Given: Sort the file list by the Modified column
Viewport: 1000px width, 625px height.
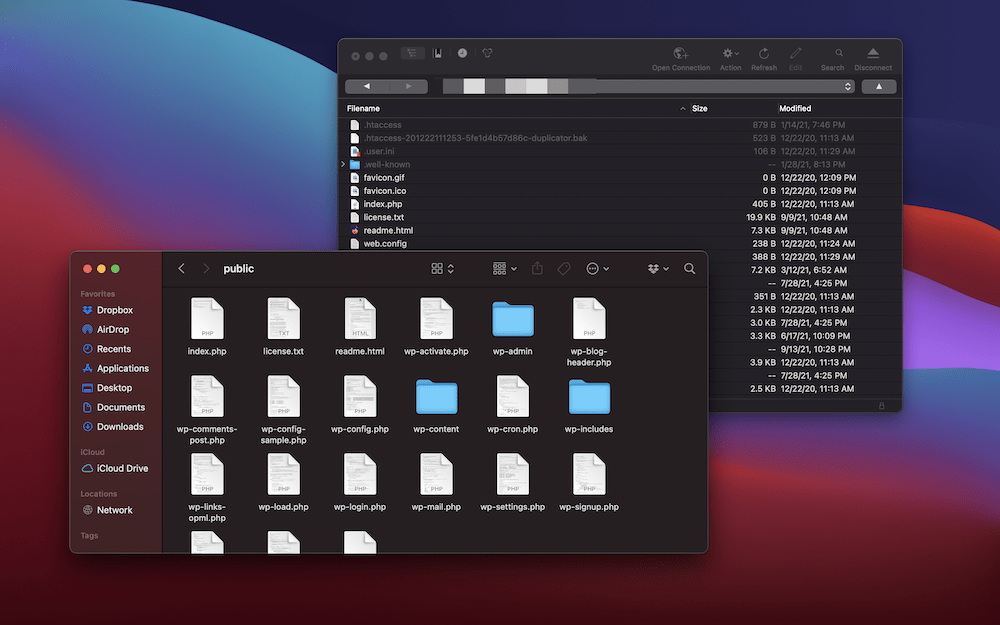Looking at the screenshot, I should pos(795,108).
